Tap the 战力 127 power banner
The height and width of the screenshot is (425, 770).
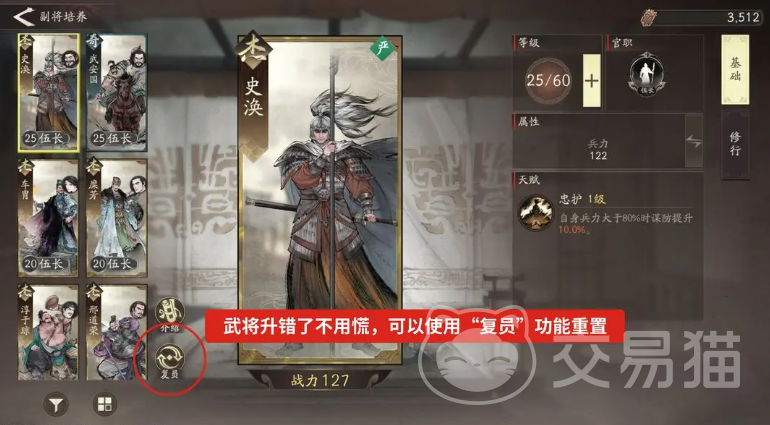(320, 380)
